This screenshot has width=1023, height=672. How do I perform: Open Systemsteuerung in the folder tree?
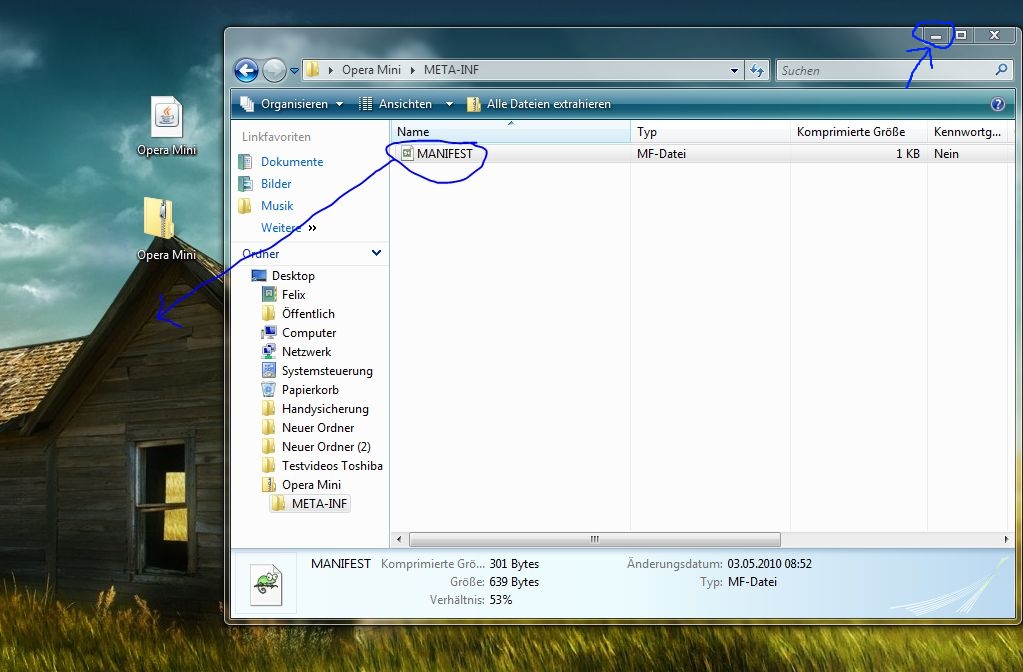pyautogui.click(x=327, y=371)
